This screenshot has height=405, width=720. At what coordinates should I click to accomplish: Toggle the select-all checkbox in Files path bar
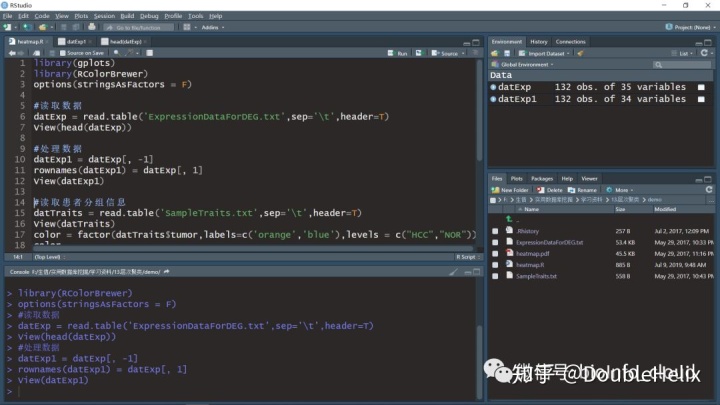pyautogui.click(x=493, y=200)
